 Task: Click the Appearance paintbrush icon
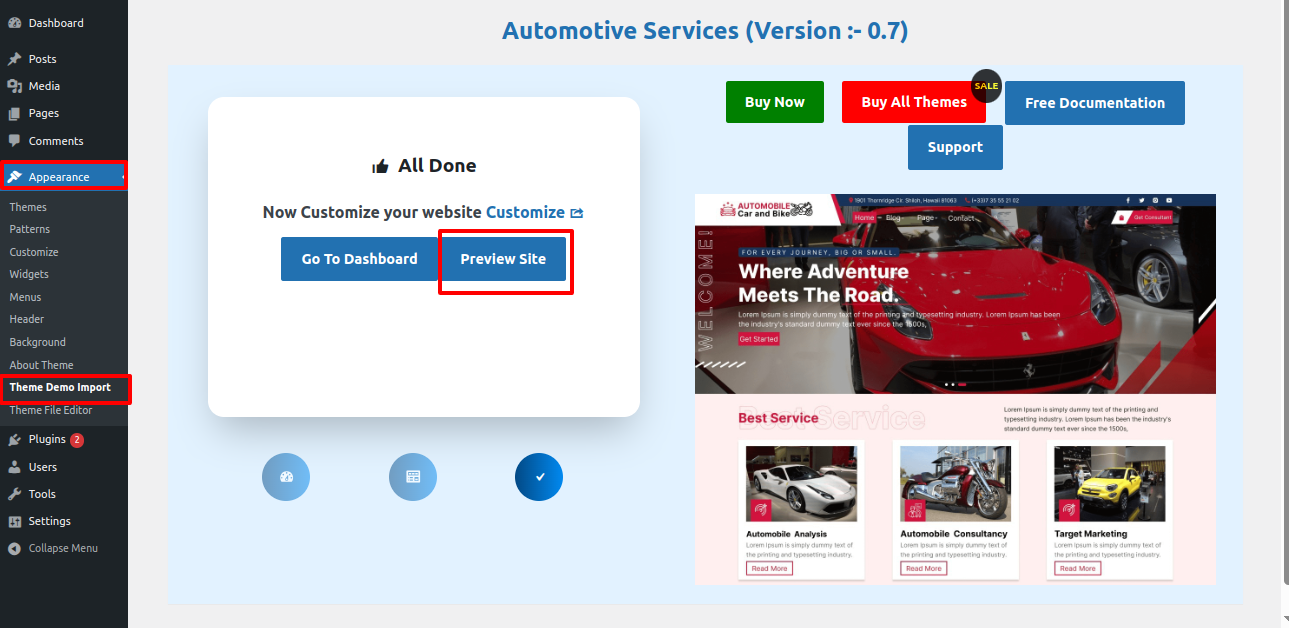14,177
